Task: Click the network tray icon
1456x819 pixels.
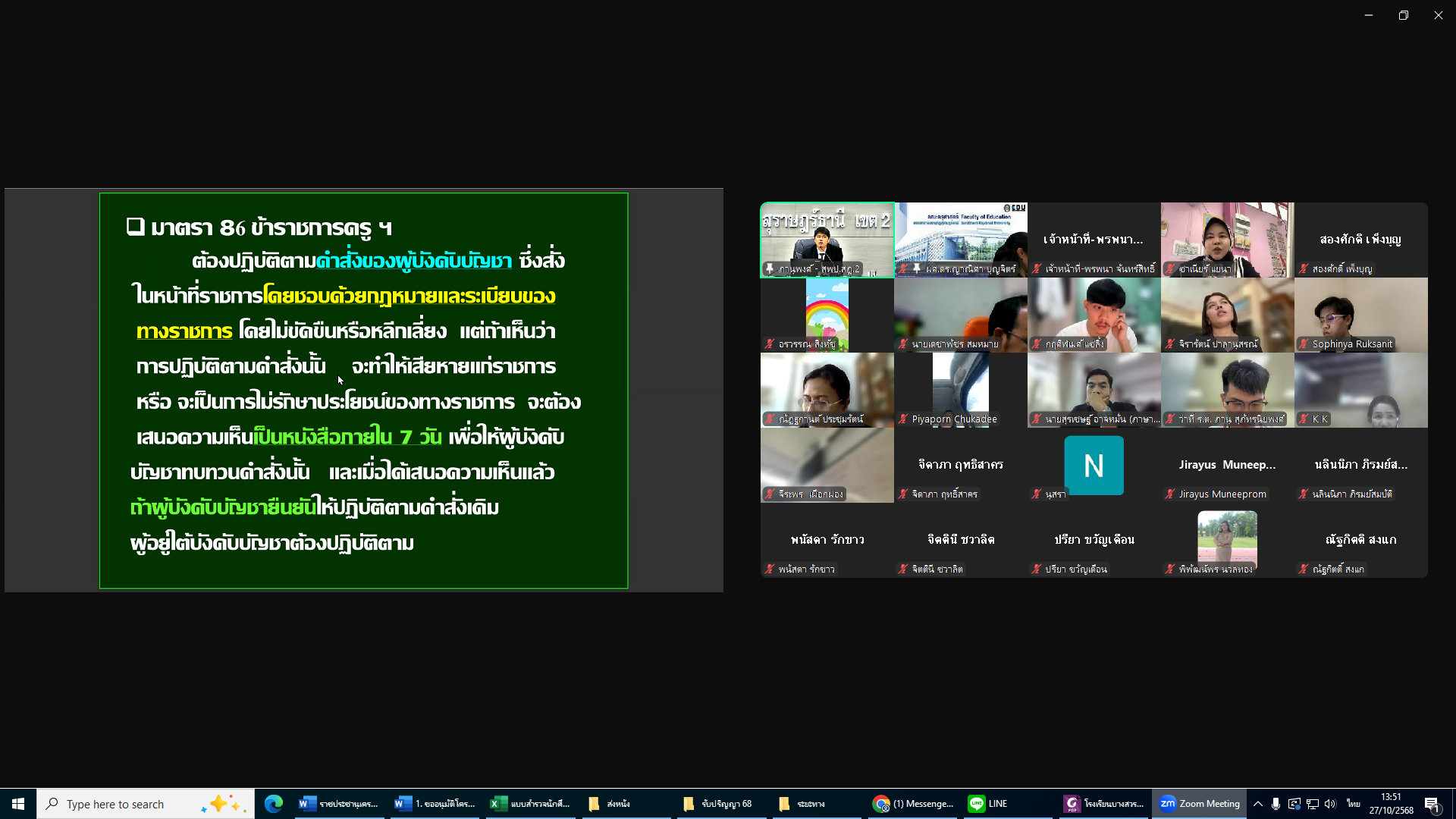Action: click(x=1312, y=804)
